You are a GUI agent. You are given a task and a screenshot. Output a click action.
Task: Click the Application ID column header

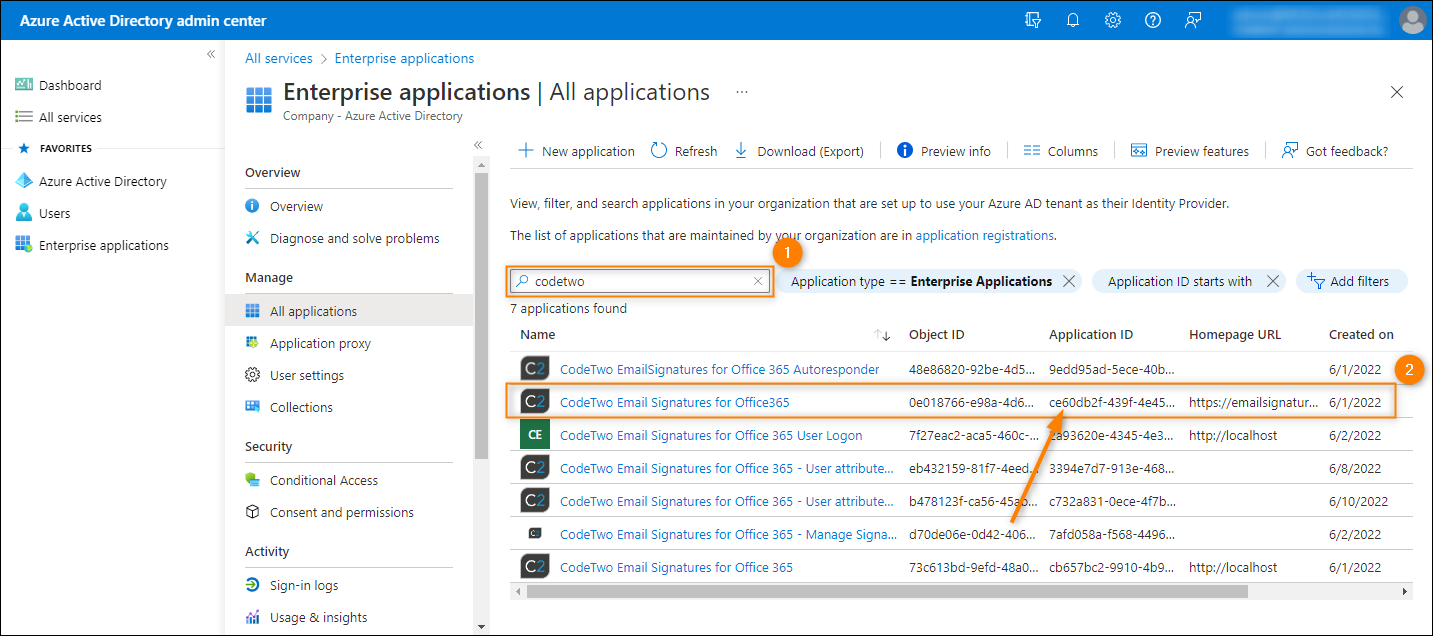coord(1091,335)
